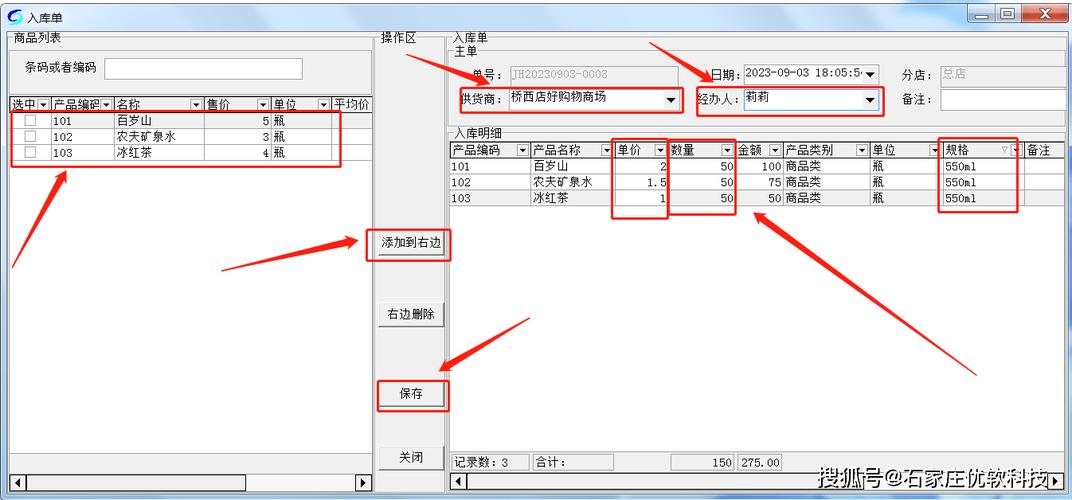Screen dimensions: 1072x500
Task: Open the 数量 column filter arrow
Action: (727, 150)
